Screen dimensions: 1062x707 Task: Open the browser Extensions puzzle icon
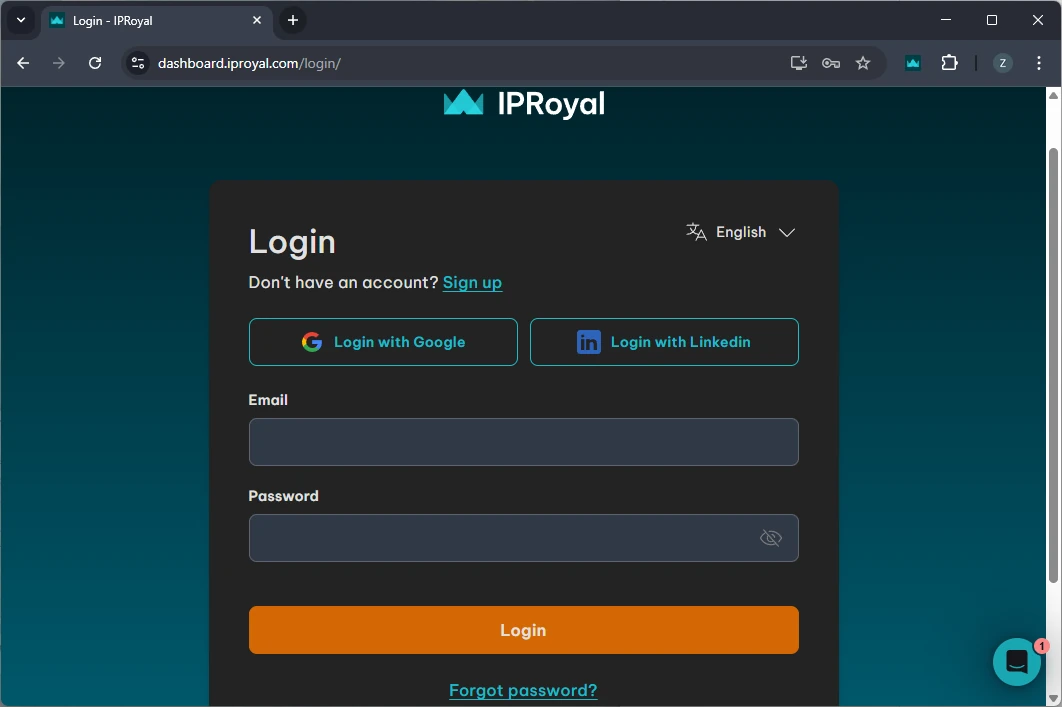click(x=949, y=63)
